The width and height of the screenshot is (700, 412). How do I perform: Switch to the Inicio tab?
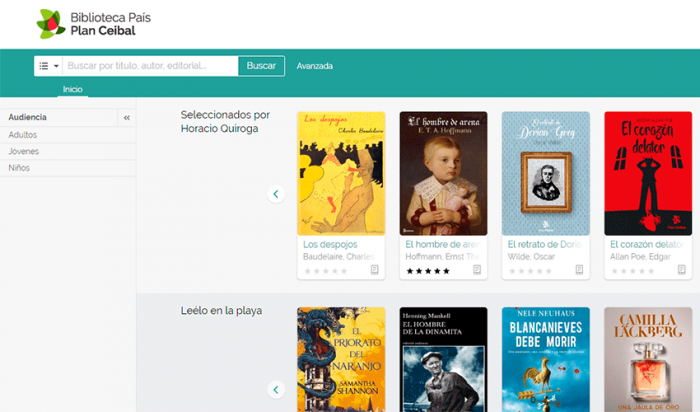[x=72, y=89]
